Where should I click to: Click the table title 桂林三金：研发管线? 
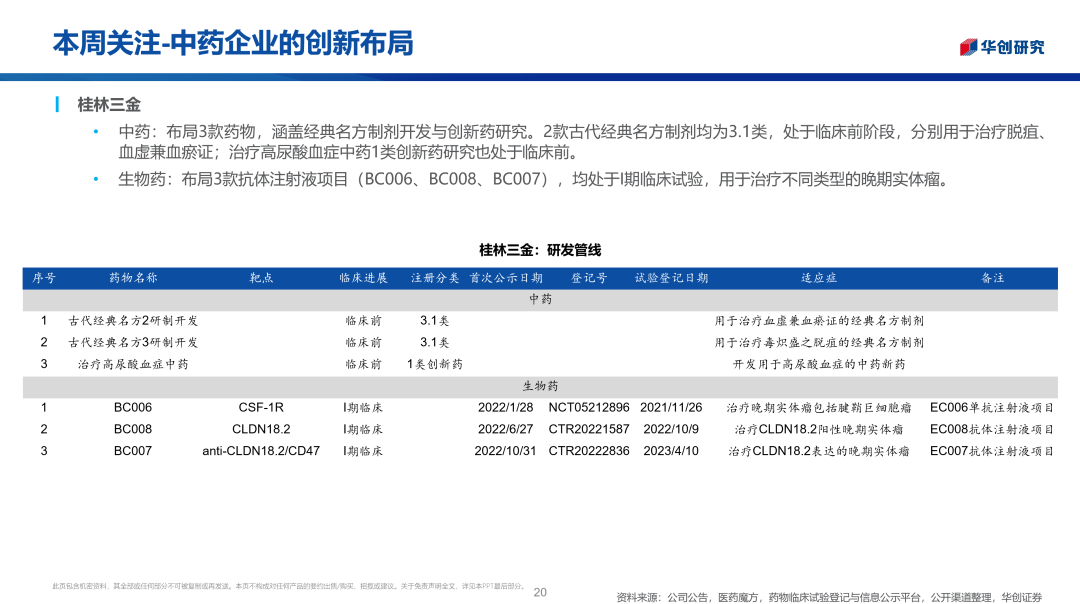pos(540,250)
